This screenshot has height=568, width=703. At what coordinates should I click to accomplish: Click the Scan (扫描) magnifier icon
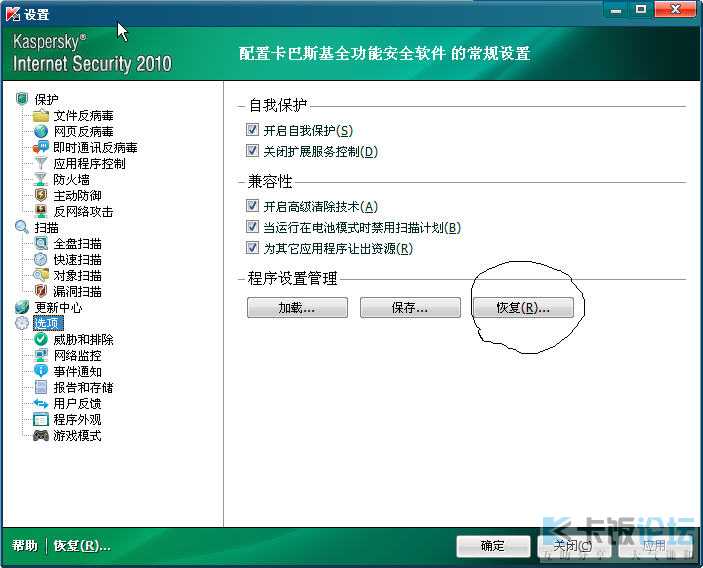tap(22, 227)
